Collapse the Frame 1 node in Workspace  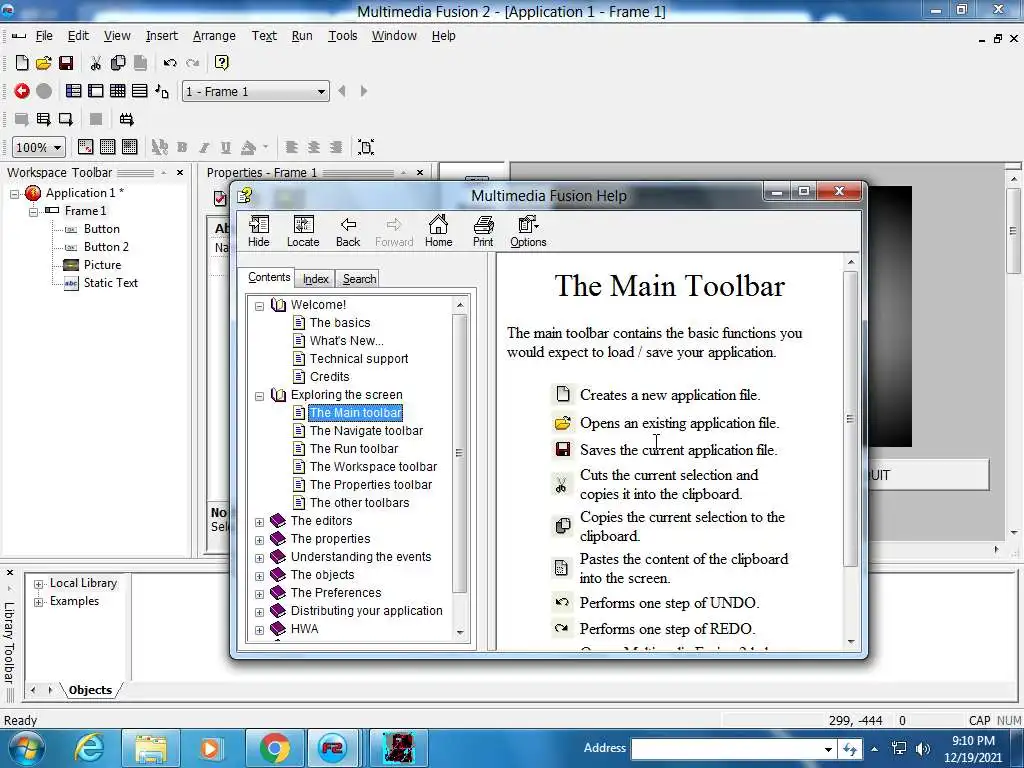[x=33, y=211]
